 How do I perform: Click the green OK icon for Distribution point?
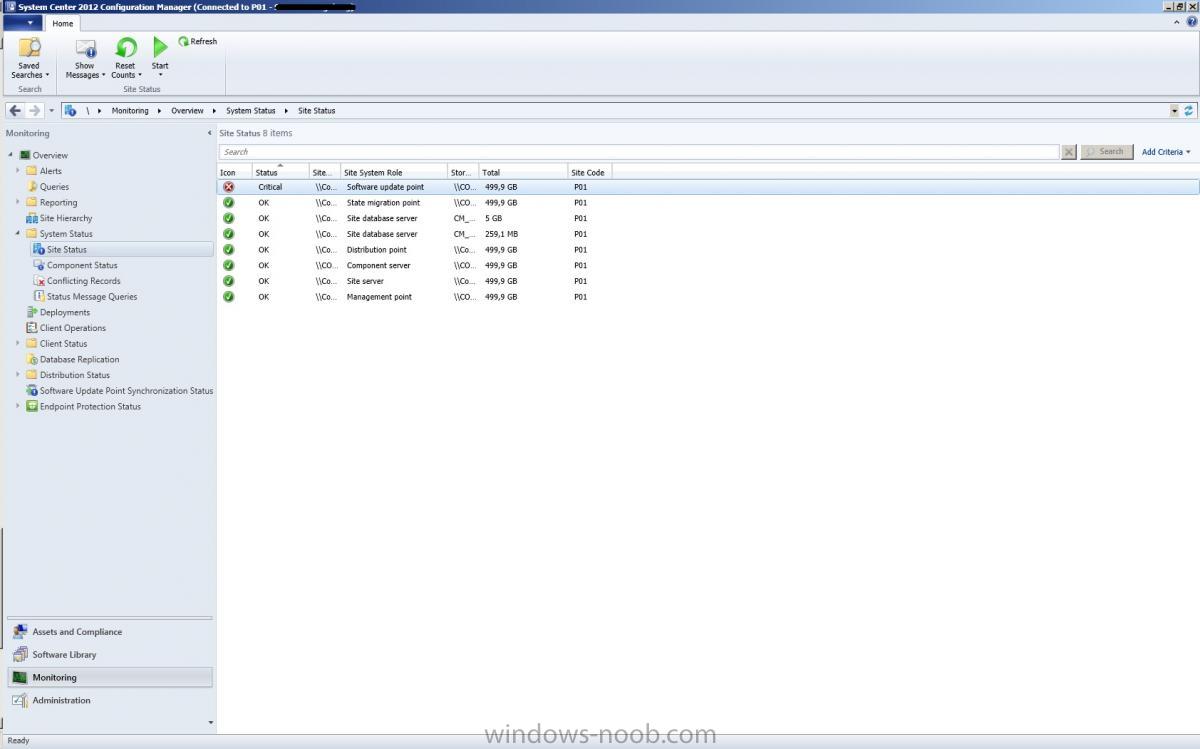(x=229, y=250)
